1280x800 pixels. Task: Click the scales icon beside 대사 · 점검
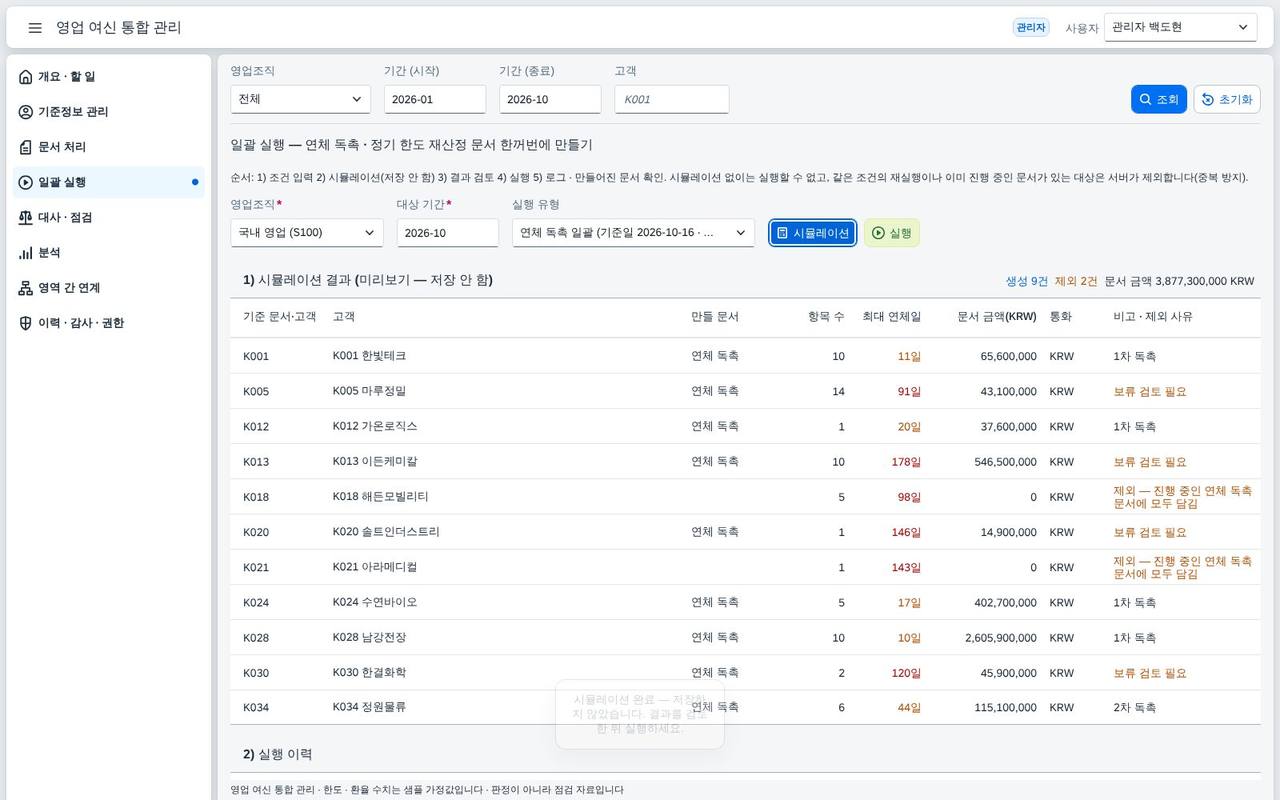click(26, 217)
